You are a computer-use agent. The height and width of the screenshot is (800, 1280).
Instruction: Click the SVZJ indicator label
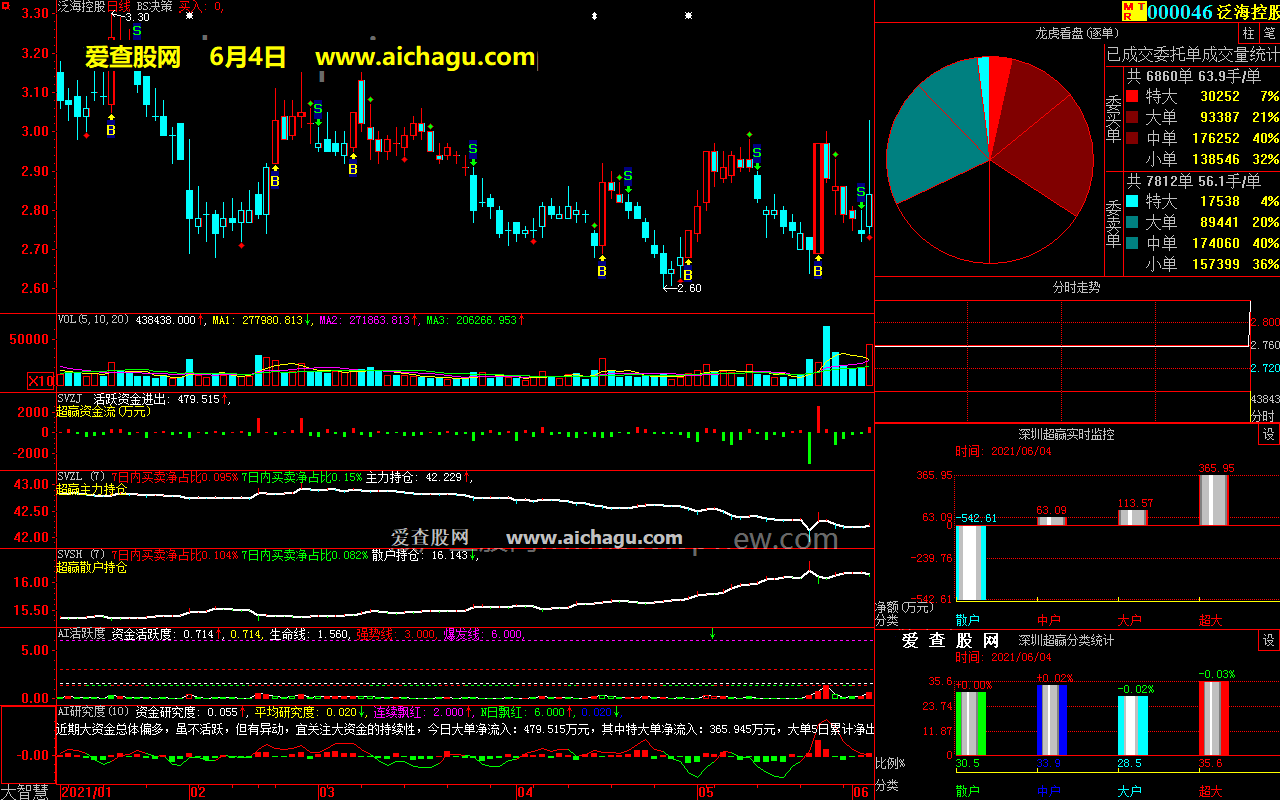(x=71, y=399)
